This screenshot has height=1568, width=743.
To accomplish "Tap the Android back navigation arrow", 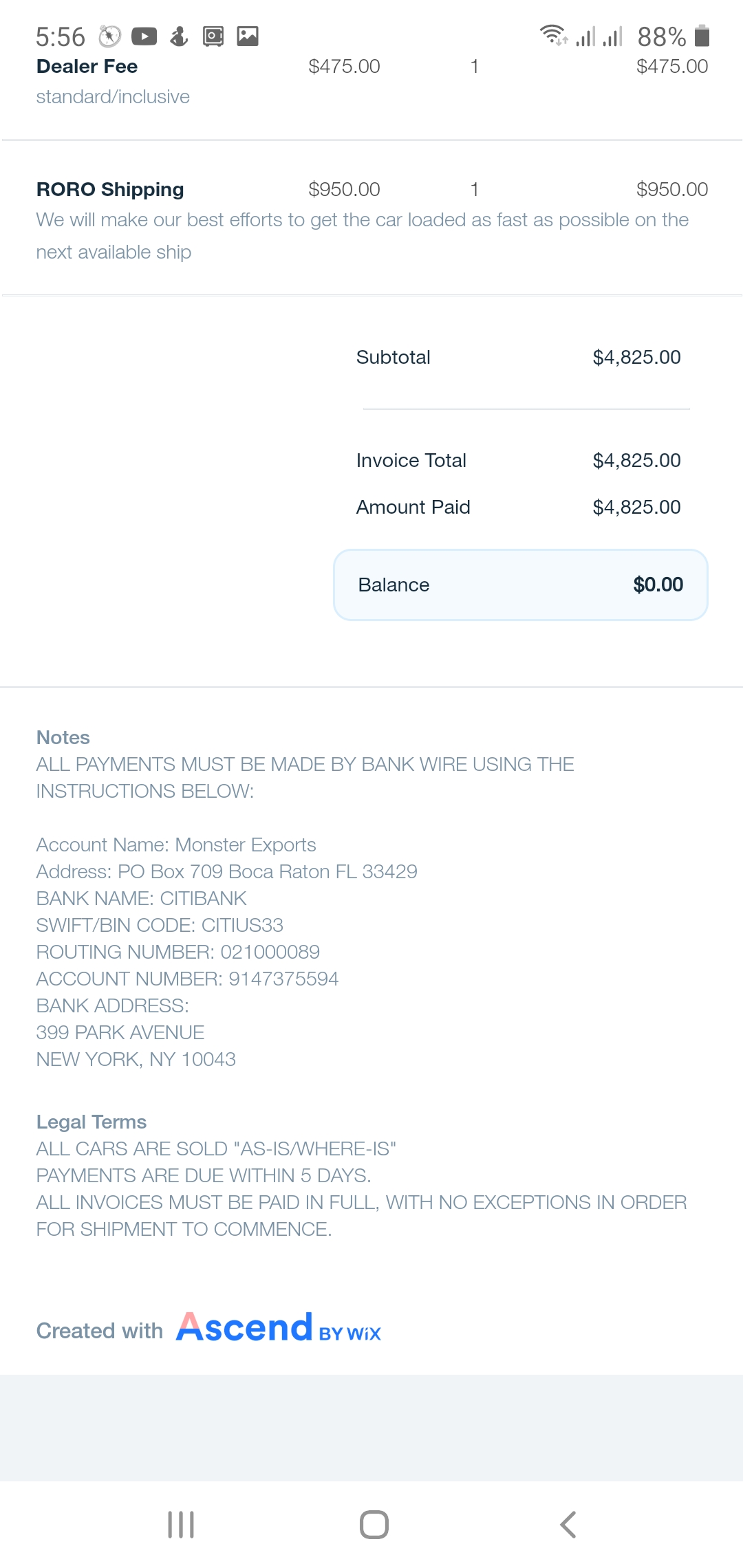I will point(568,1525).
